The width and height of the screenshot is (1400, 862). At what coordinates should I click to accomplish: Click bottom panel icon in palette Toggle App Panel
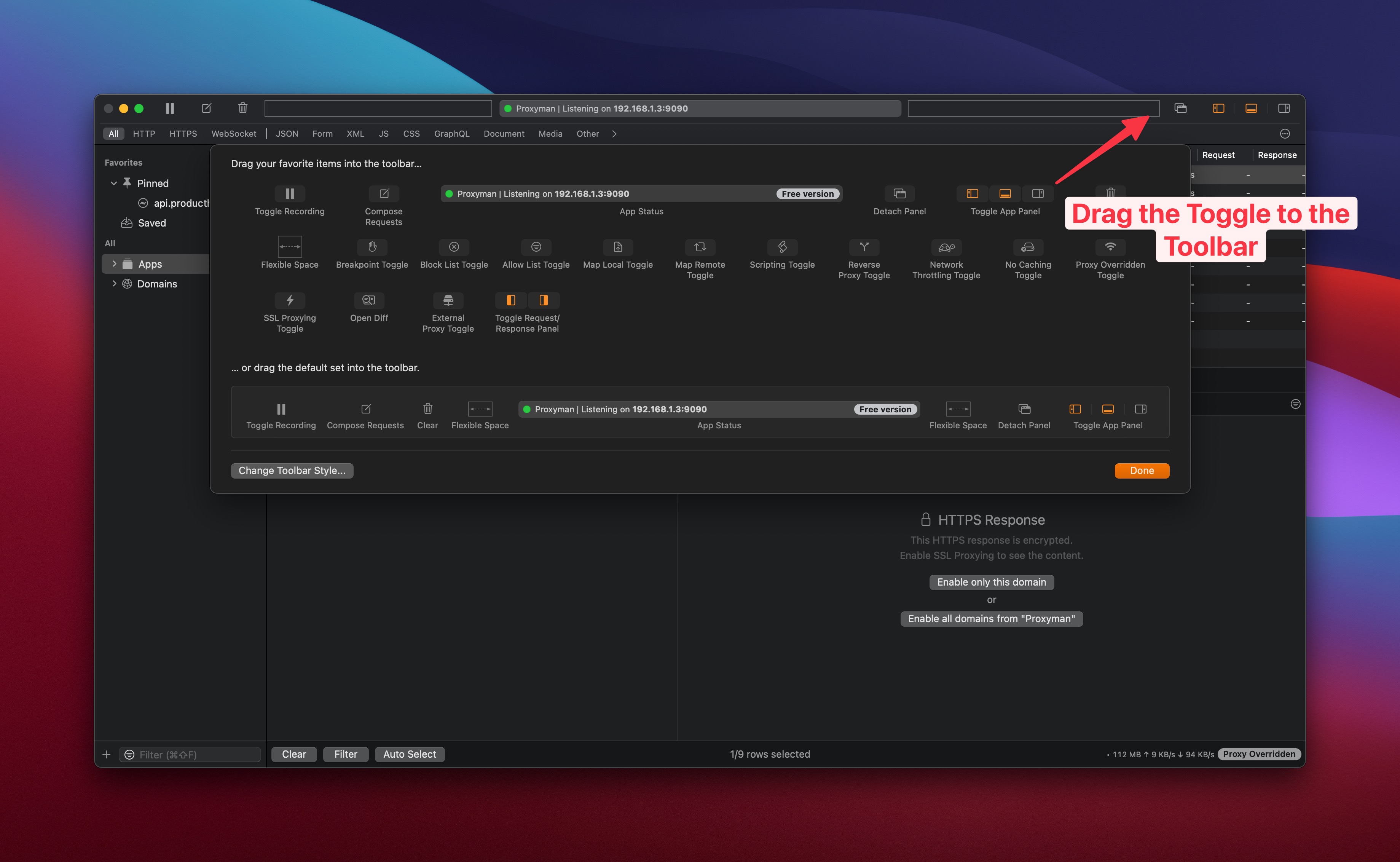point(1005,194)
